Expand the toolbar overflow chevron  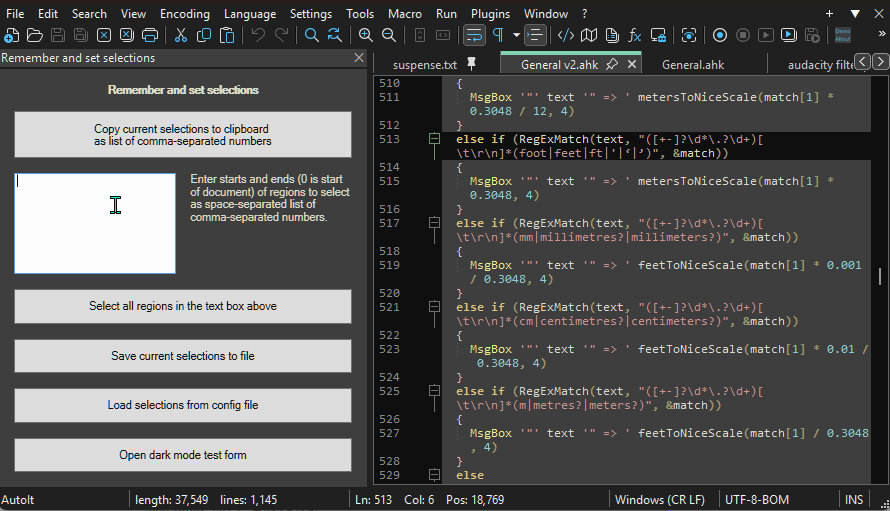(881, 34)
